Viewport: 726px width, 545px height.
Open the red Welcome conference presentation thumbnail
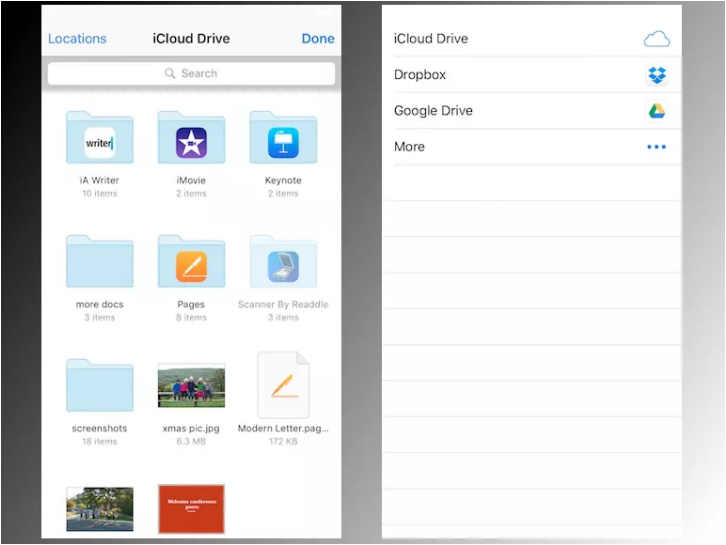[191, 509]
